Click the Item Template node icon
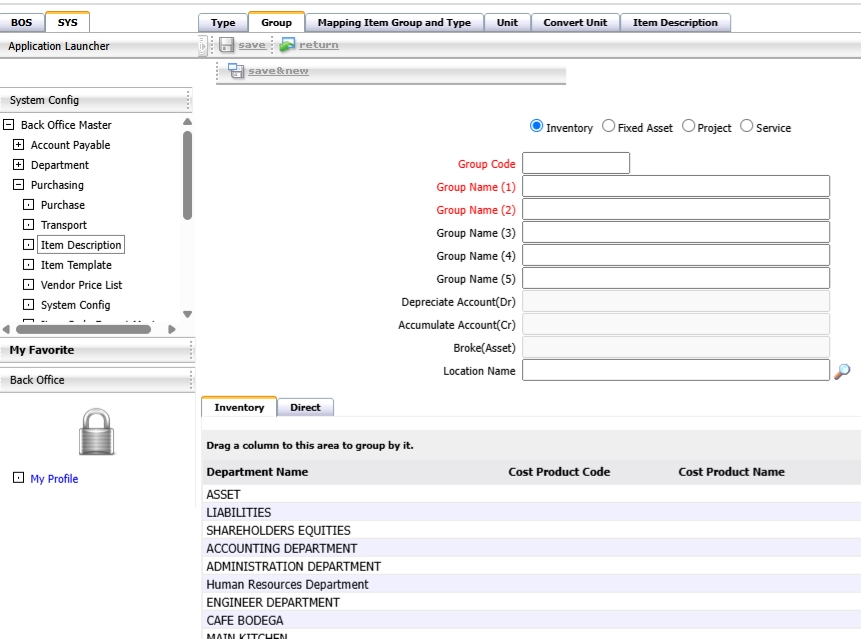 coord(29,265)
